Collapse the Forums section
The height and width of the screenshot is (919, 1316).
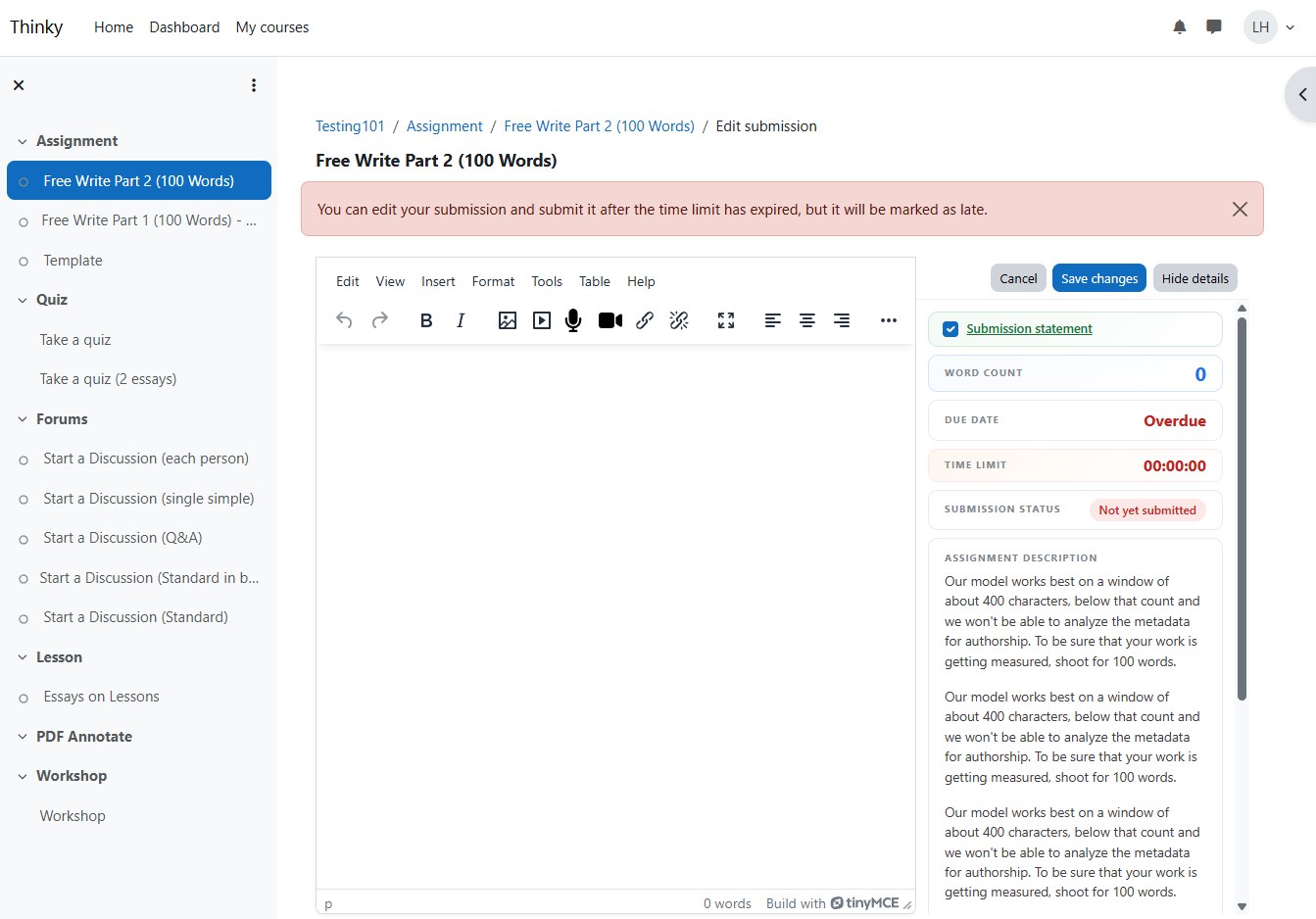23,419
